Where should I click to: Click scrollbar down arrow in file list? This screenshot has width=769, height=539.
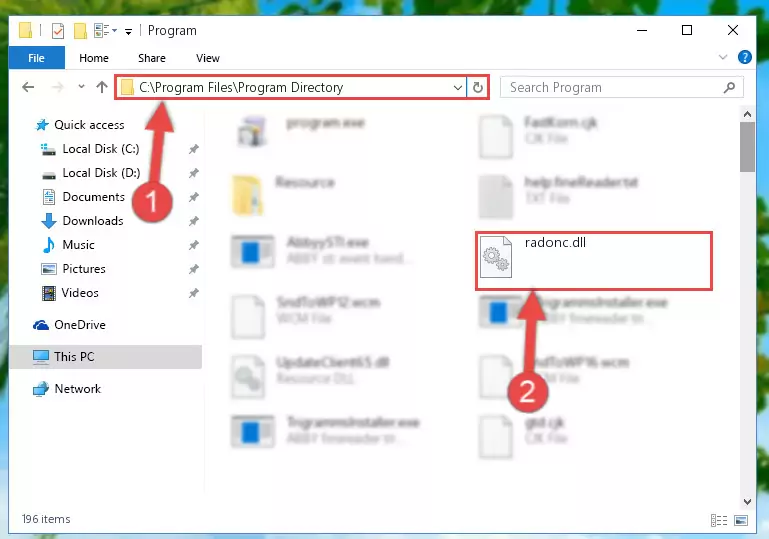747,502
